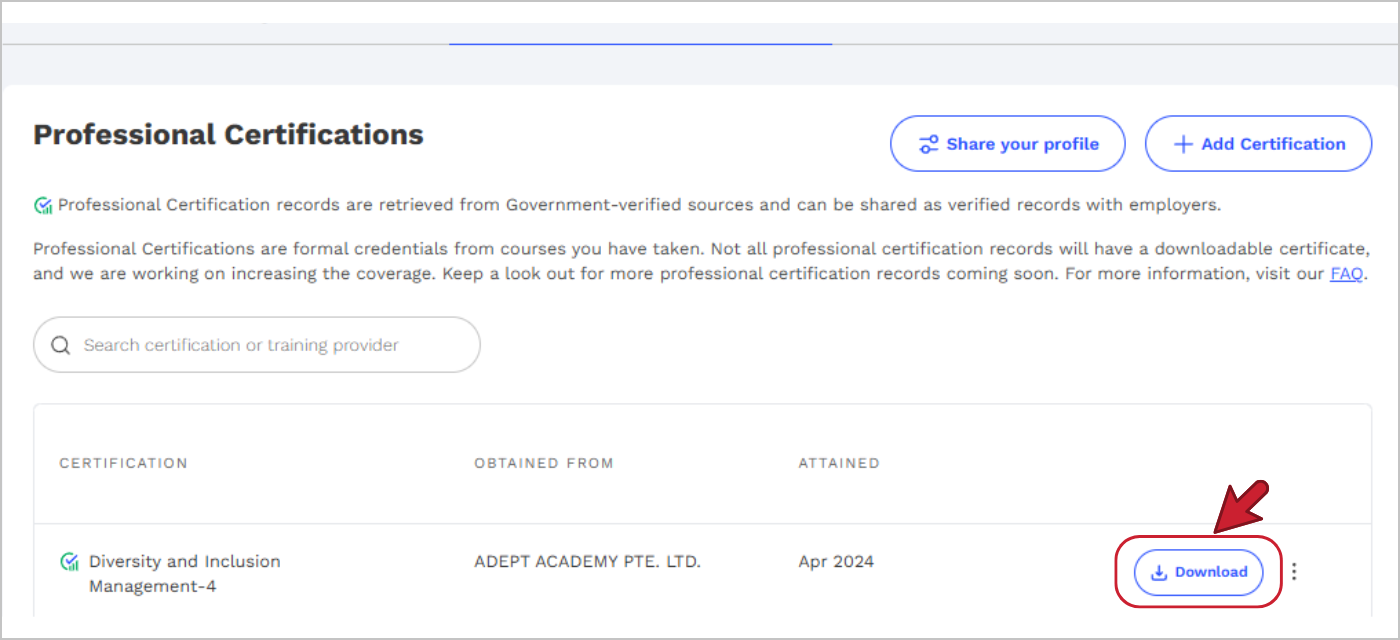This screenshot has height=640, width=1400.
Task: Click the OBTAINED FROM column header
Action: [544, 463]
